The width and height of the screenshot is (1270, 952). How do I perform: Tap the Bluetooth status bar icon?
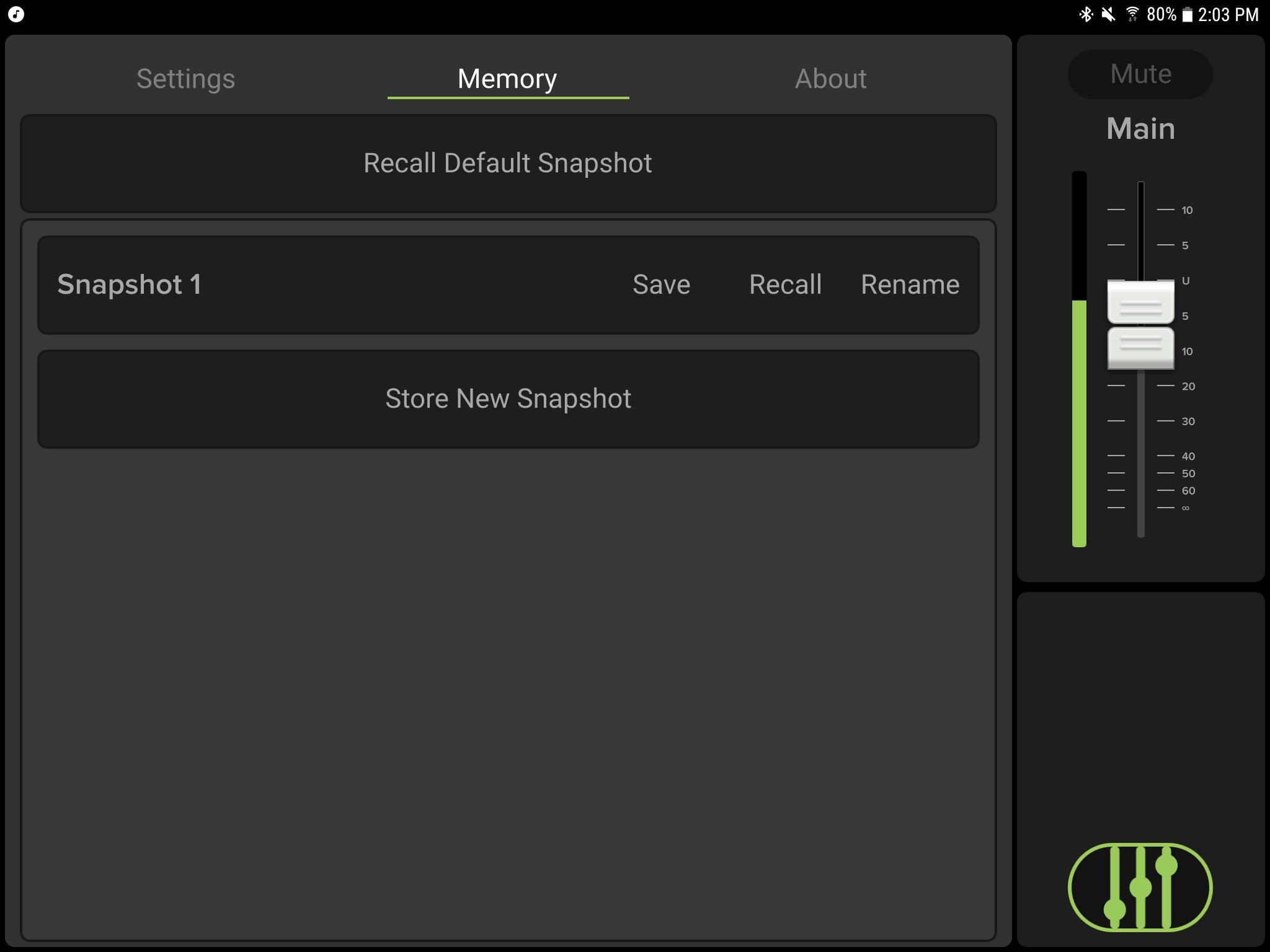[x=1086, y=14]
